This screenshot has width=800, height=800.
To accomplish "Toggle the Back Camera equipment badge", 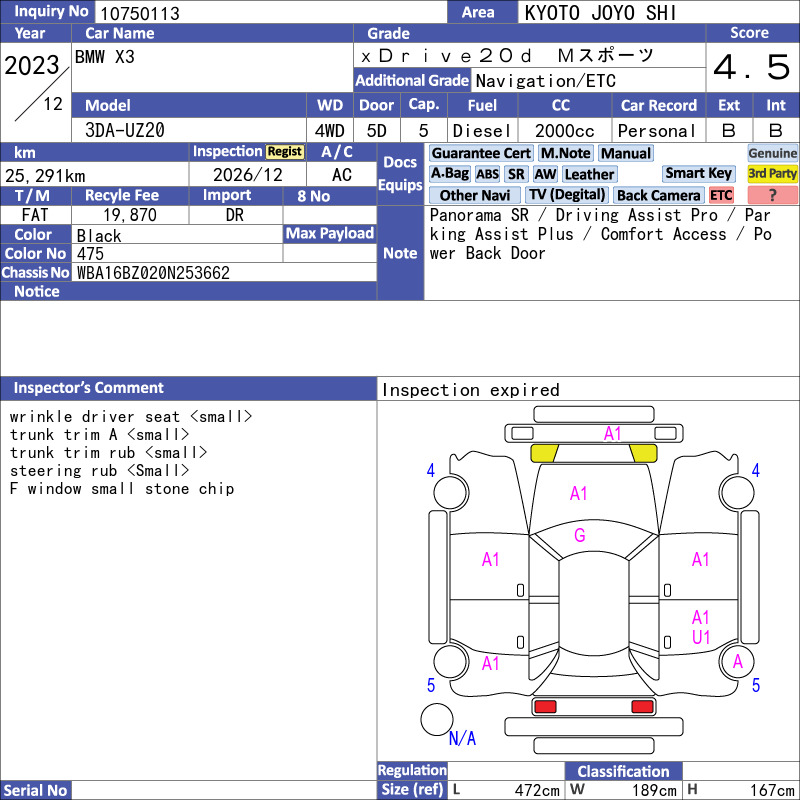I will (x=658, y=195).
